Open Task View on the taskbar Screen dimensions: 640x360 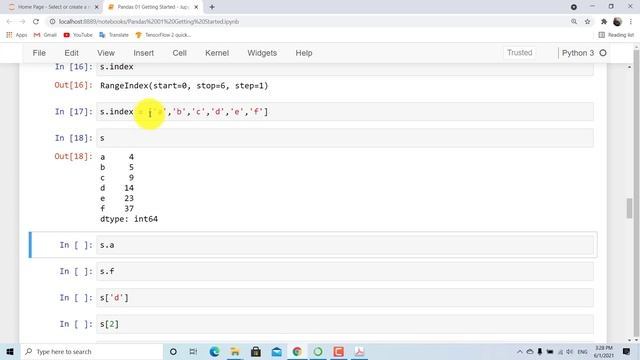click(x=193, y=351)
